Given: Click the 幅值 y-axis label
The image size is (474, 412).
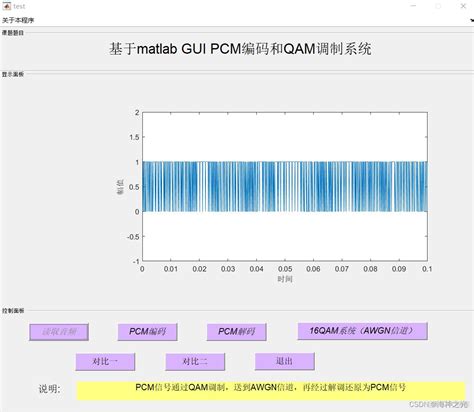Looking at the screenshot, I should pyautogui.click(x=120, y=187).
